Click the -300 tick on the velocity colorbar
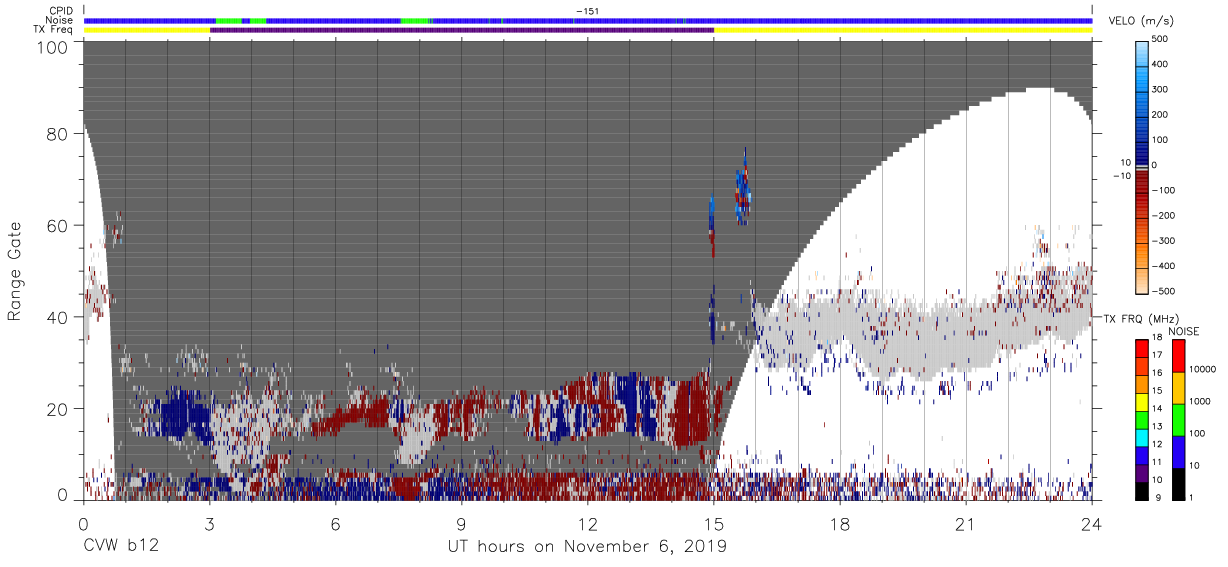 click(x=1165, y=241)
